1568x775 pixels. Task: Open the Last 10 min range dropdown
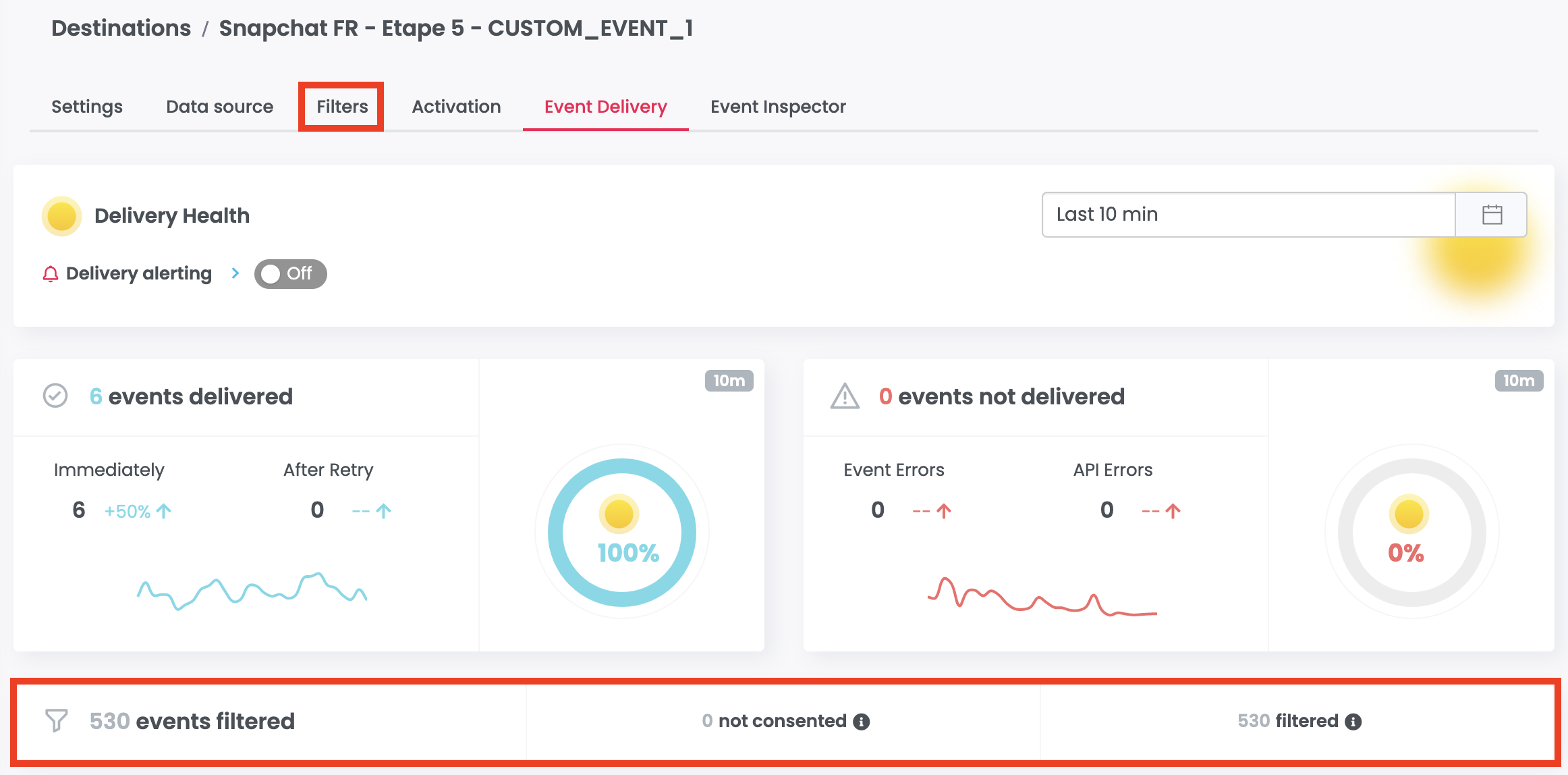[x=1248, y=215]
